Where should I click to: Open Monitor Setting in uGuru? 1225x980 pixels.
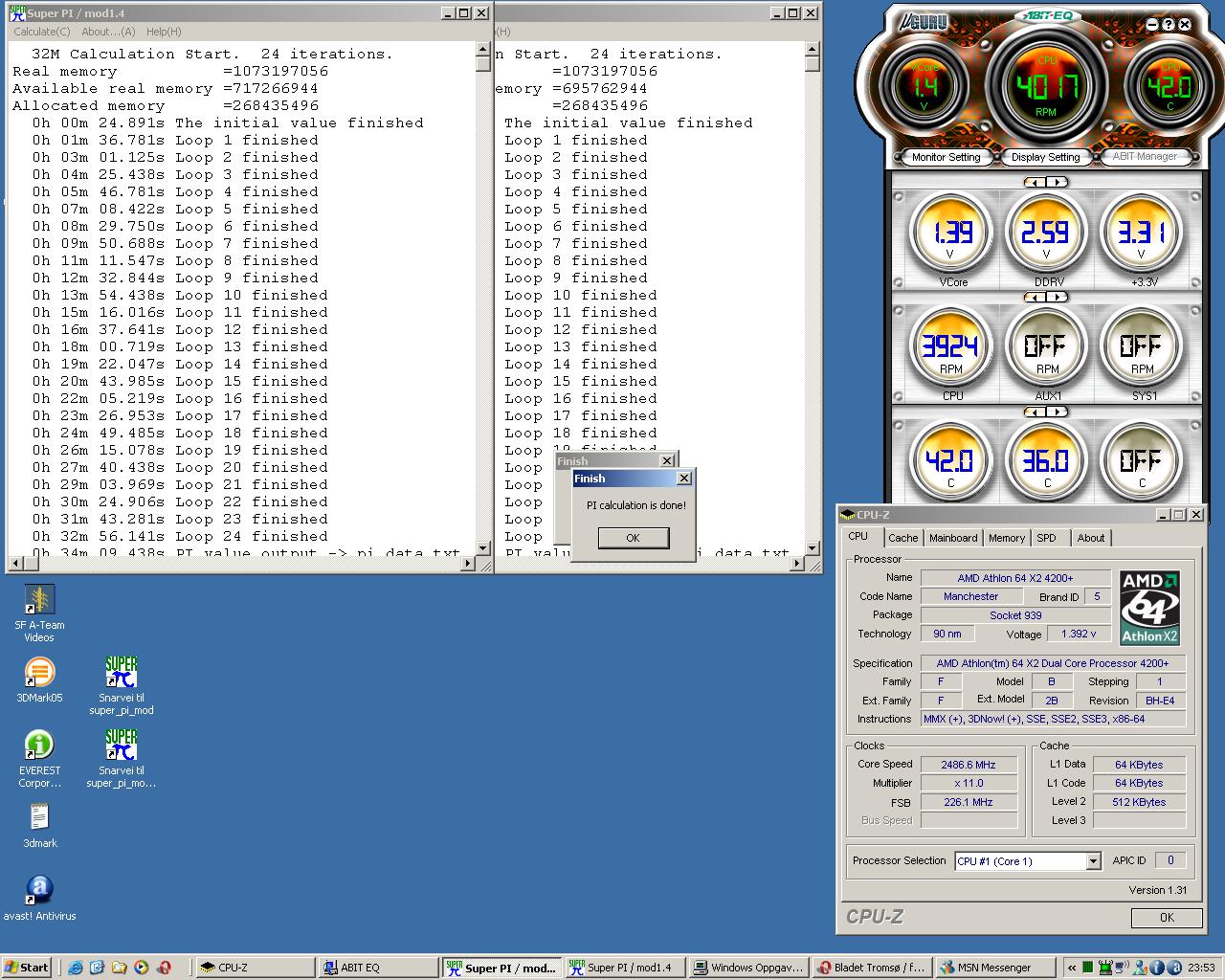click(x=946, y=157)
